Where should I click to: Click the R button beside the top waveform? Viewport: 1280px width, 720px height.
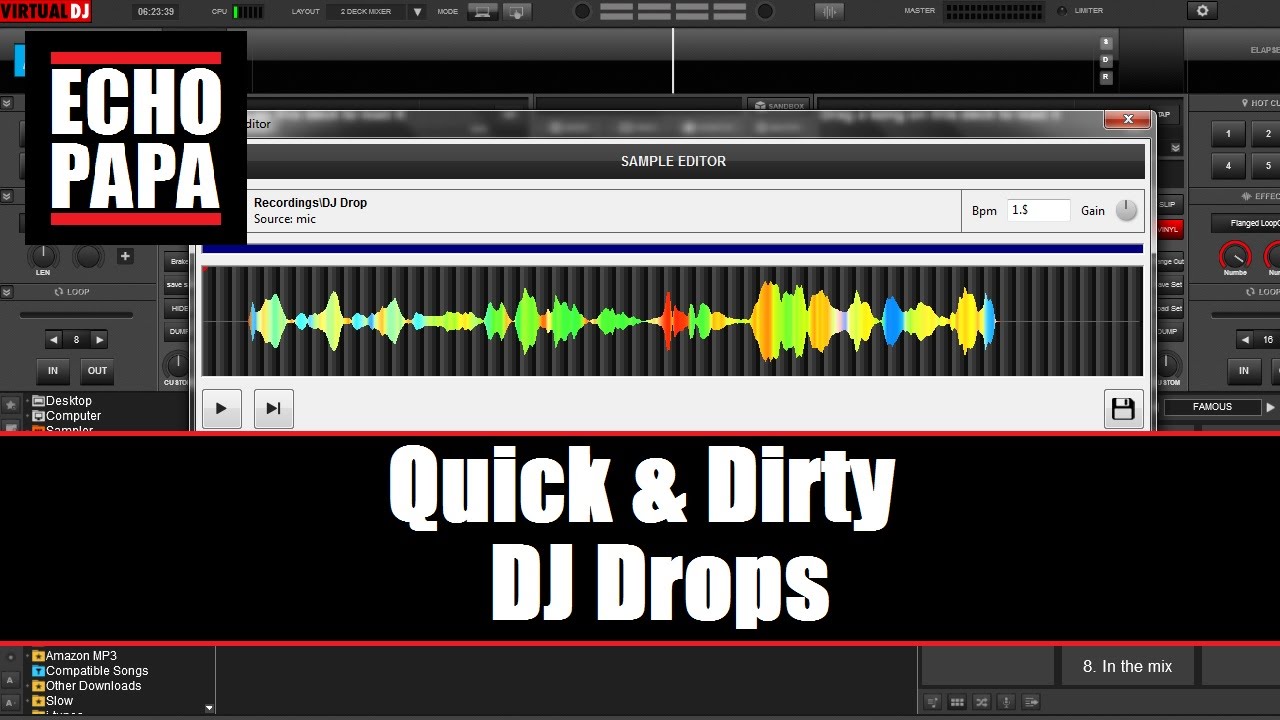click(1106, 77)
